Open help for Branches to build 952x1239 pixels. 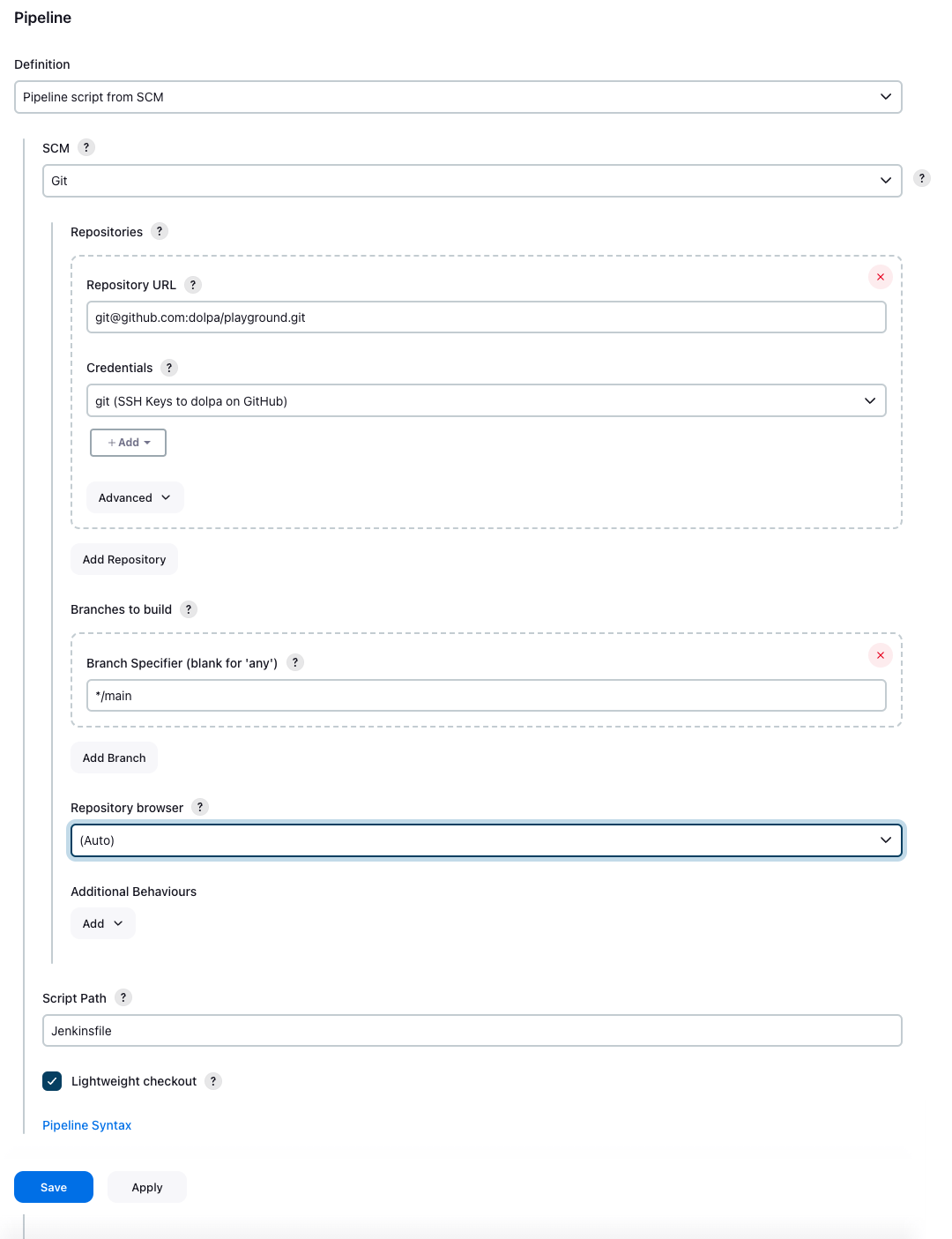click(x=189, y=609)
